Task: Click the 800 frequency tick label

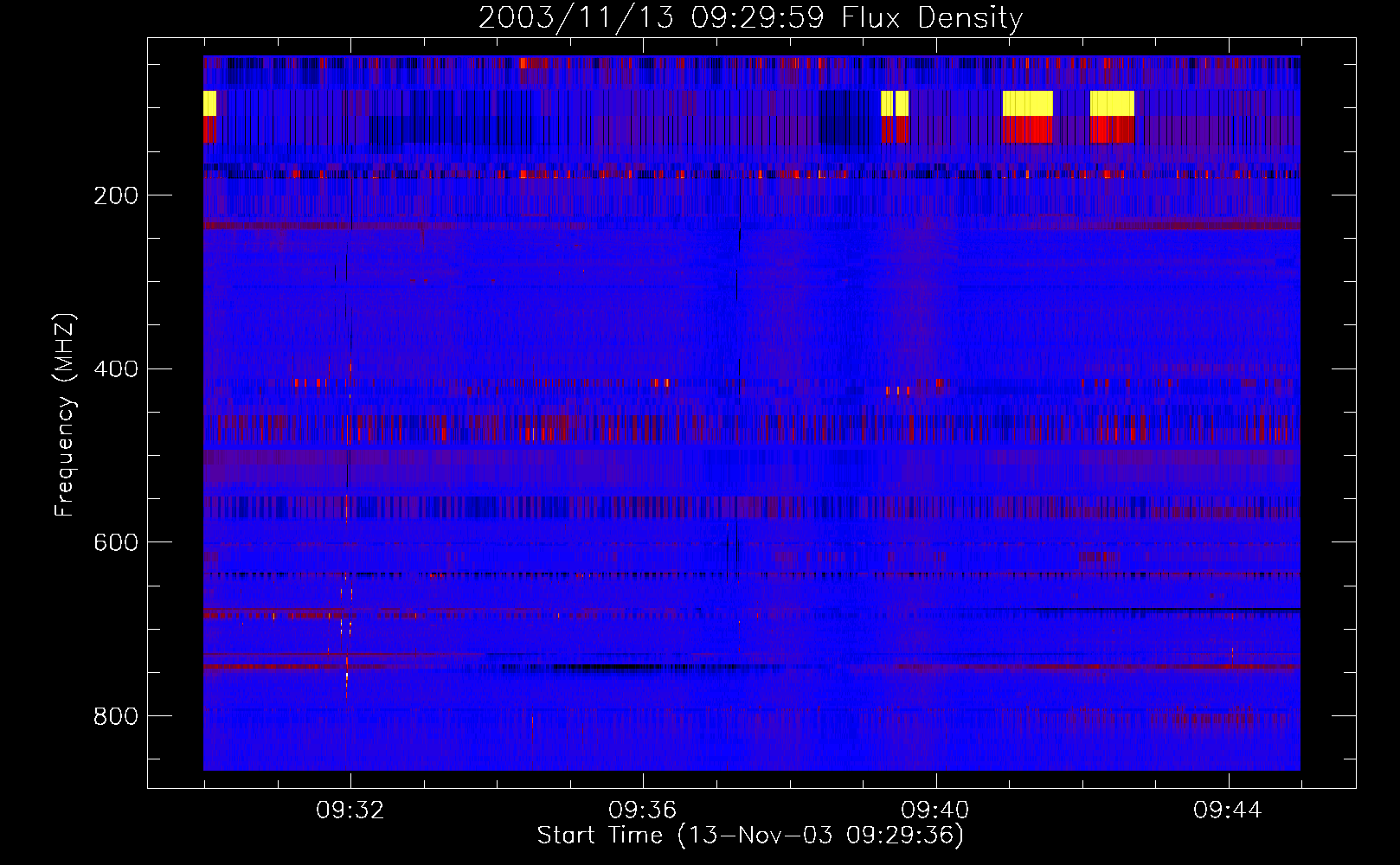Action: [116, 716]
